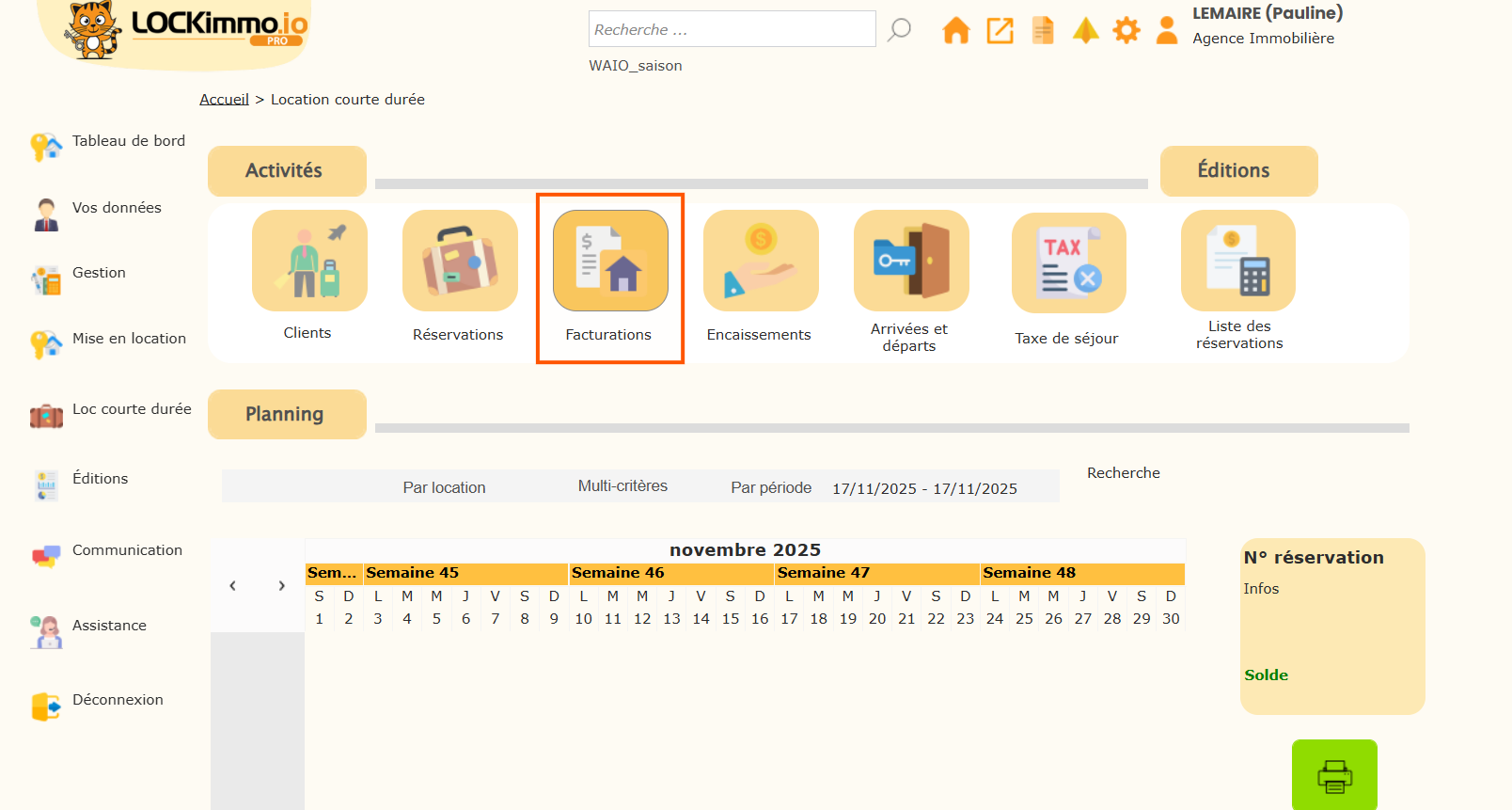Select the Par location filter tab
The width and height of the screenshot is (1512, 810).
(x=444, y=487)
